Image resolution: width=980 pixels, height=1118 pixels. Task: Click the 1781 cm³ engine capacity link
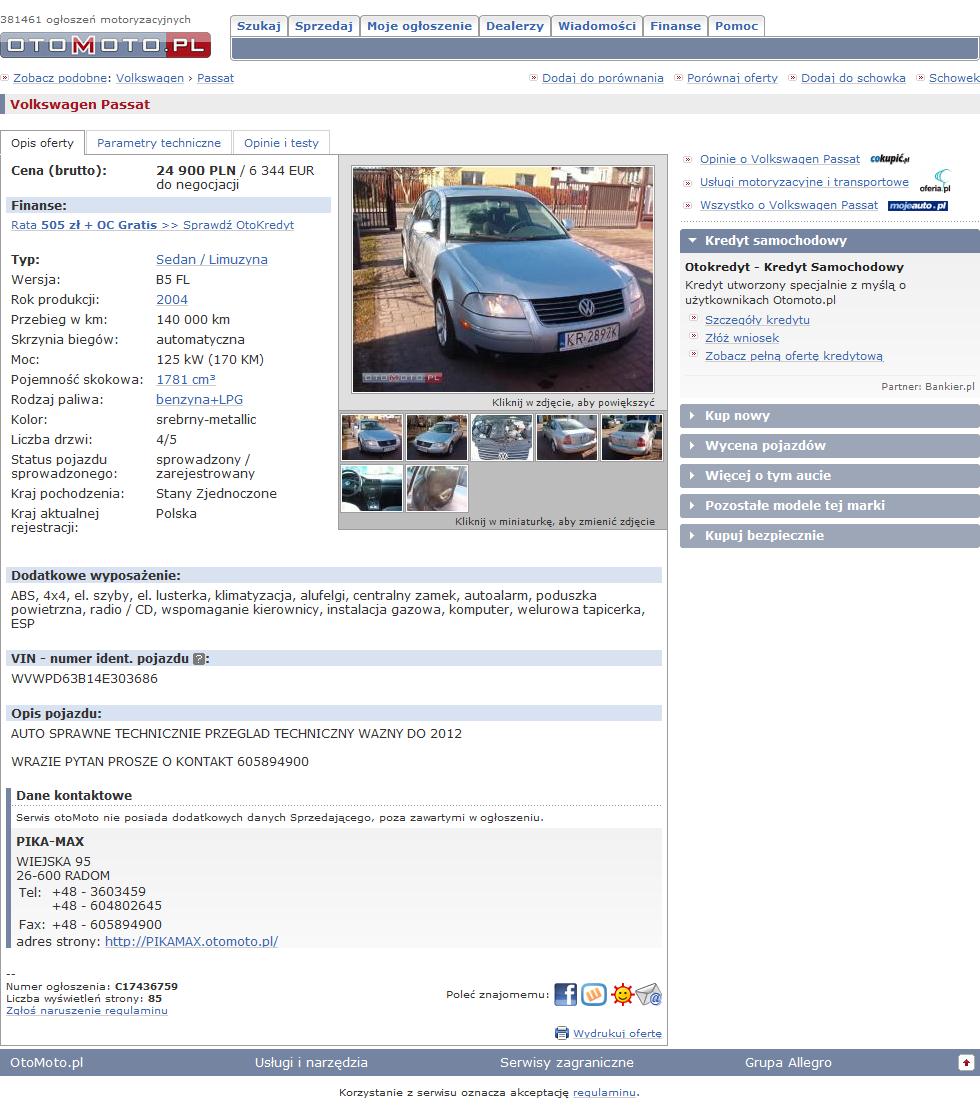tap(185, 379)
